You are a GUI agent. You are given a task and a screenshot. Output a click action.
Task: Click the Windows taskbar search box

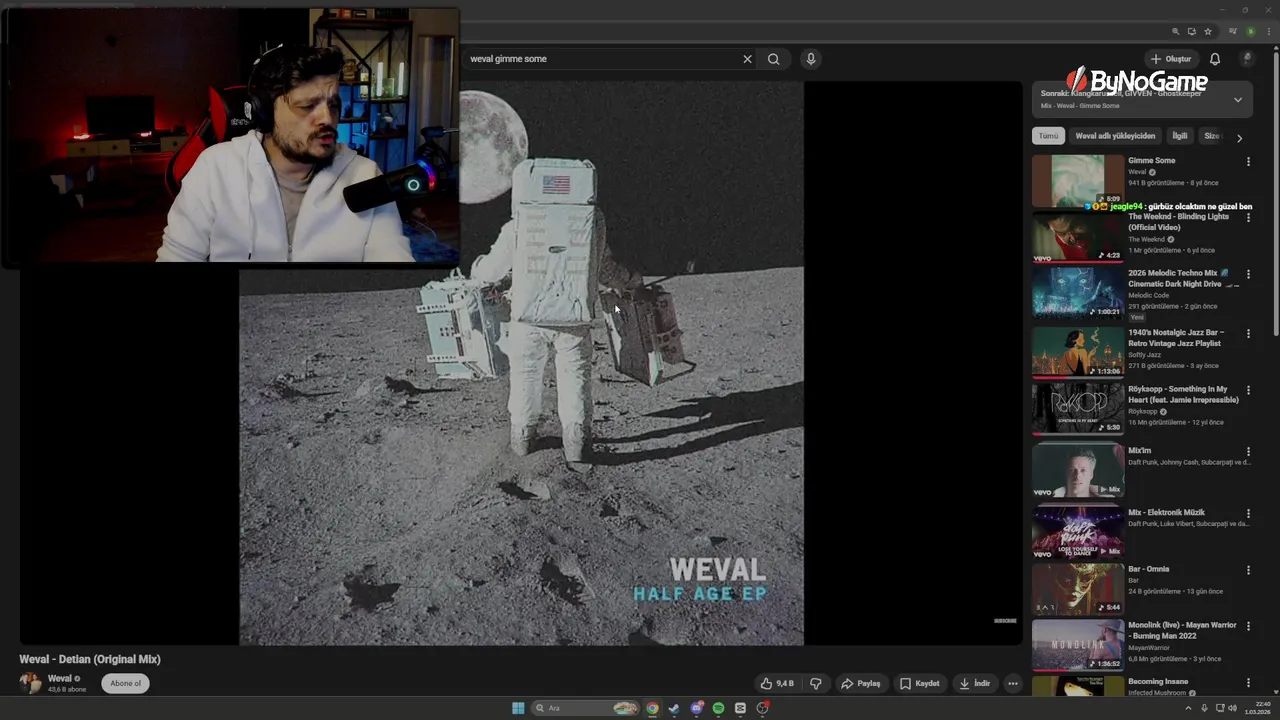[585, 708]
